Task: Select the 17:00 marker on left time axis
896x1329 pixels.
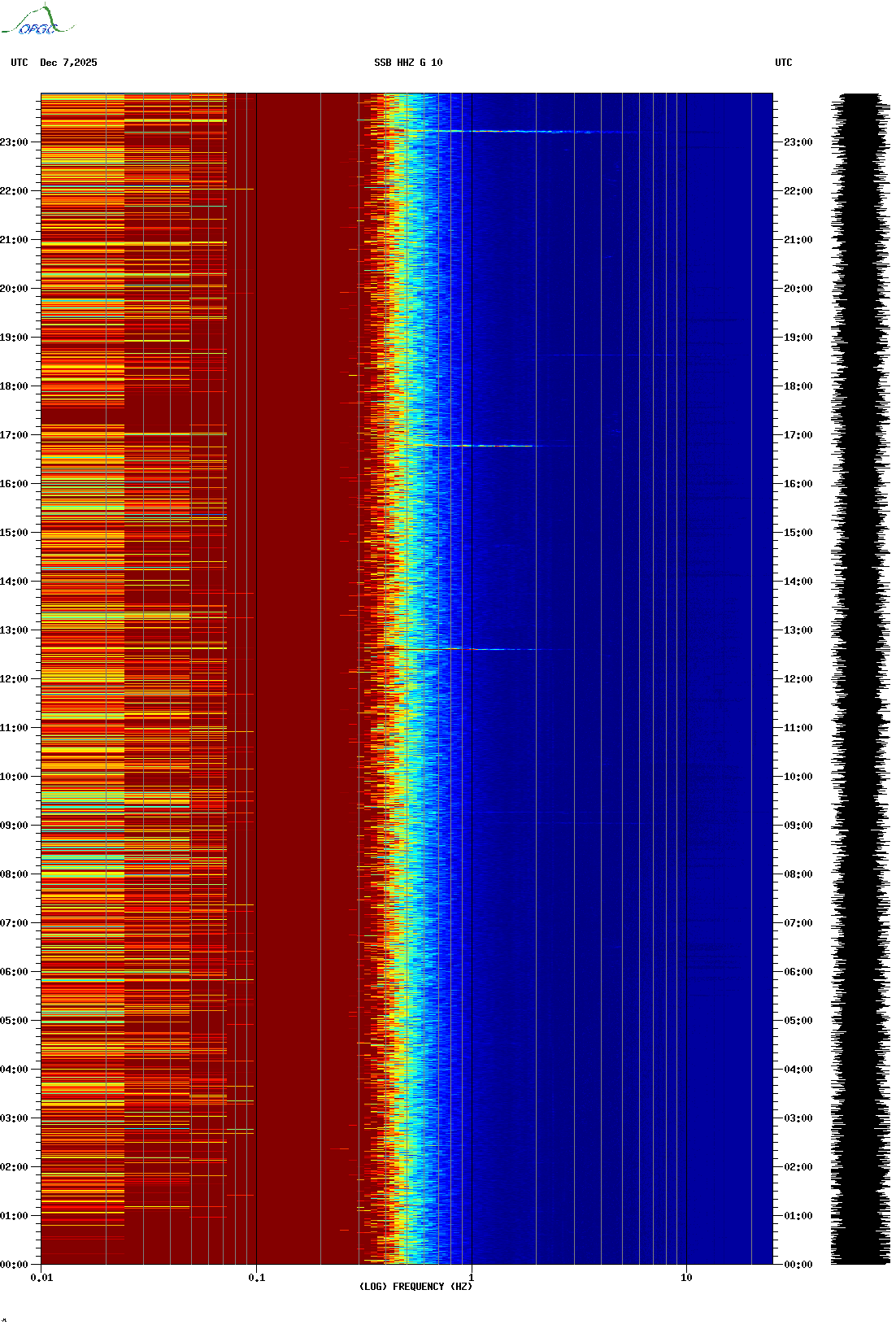Action: [14, 435]
